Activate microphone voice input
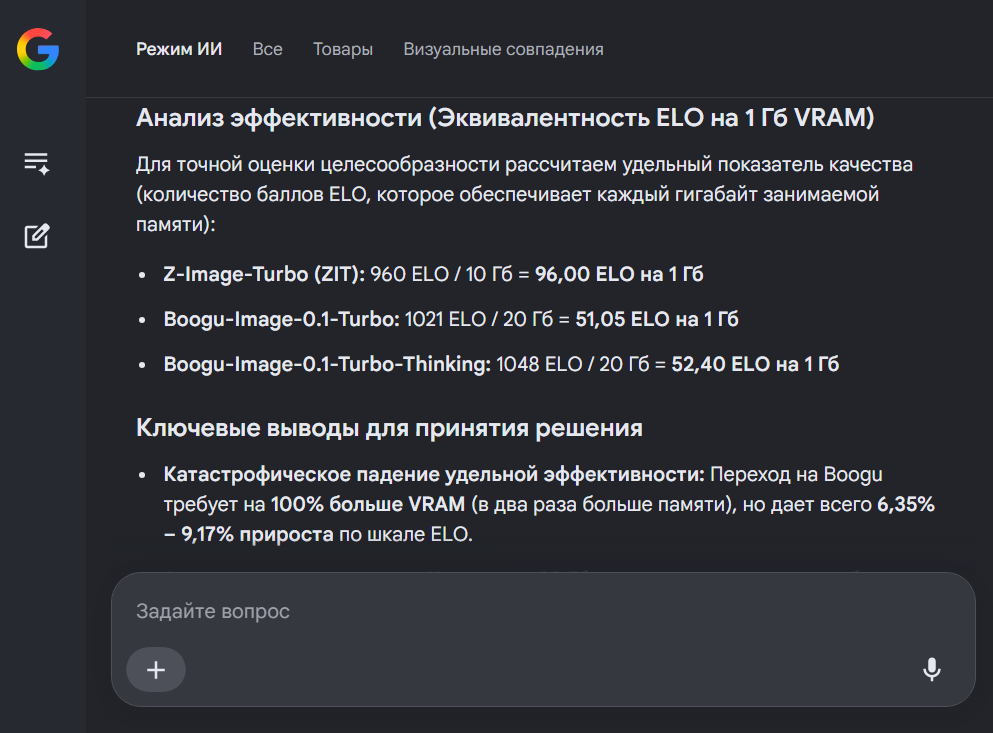Viewport: 993px width, 733px height. click(932, 669)
